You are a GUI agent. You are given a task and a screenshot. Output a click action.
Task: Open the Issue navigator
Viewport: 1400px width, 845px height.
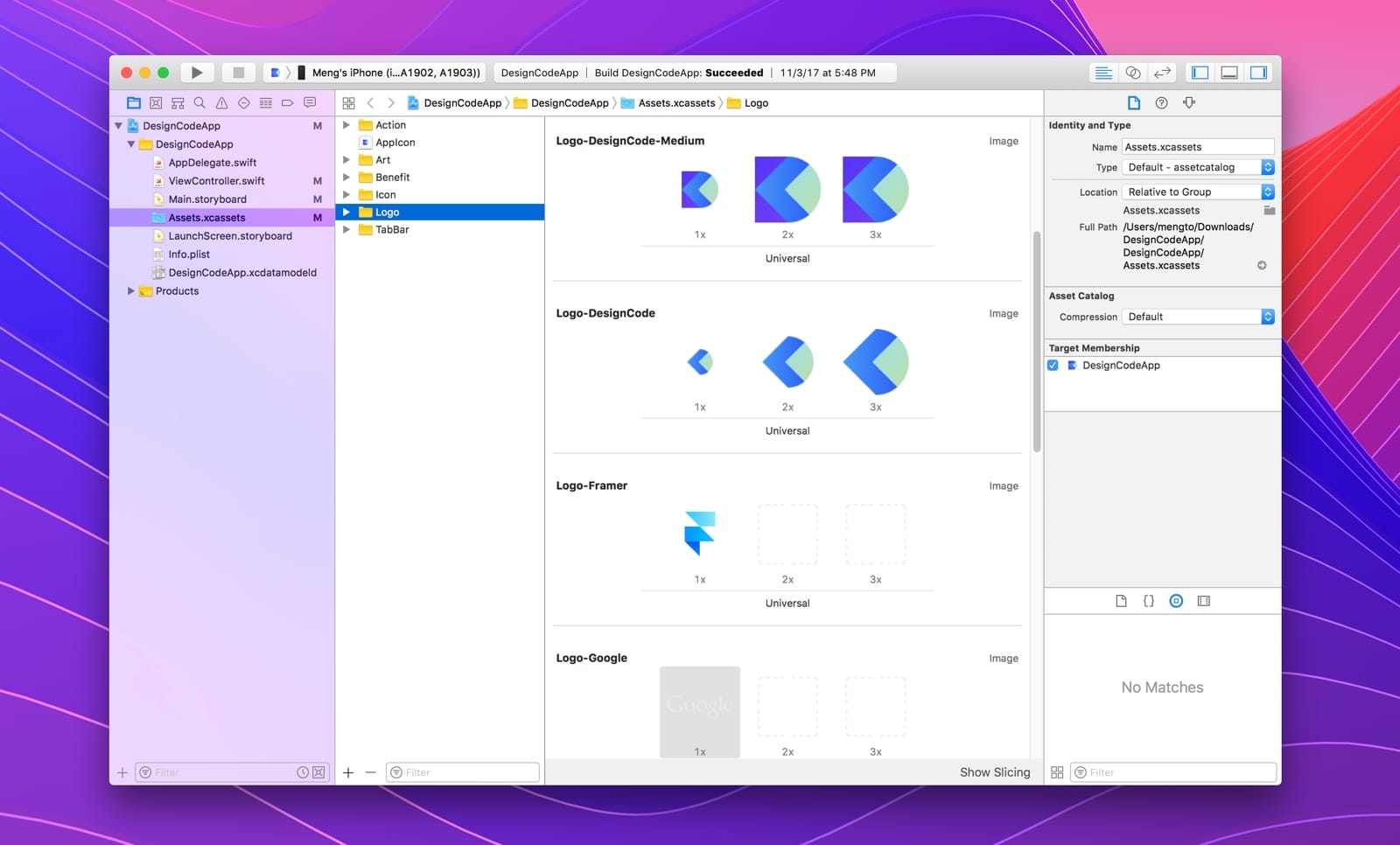click(x=221, y=102)
